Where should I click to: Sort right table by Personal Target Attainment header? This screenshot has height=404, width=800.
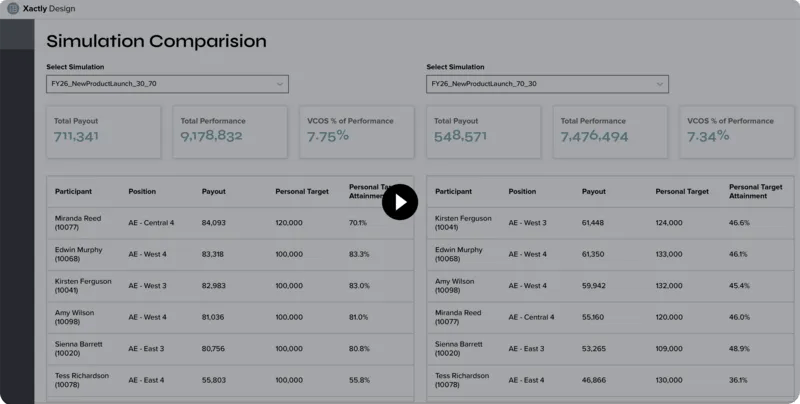756,191
